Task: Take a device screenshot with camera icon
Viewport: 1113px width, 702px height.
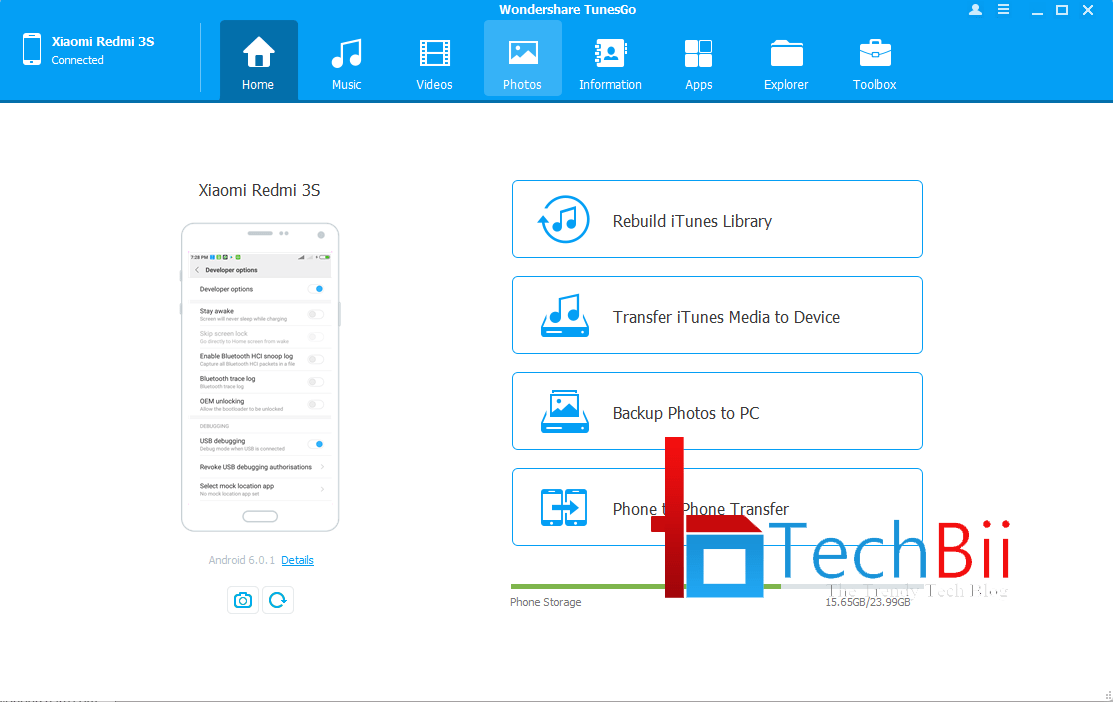Action: tap(243, 600)
